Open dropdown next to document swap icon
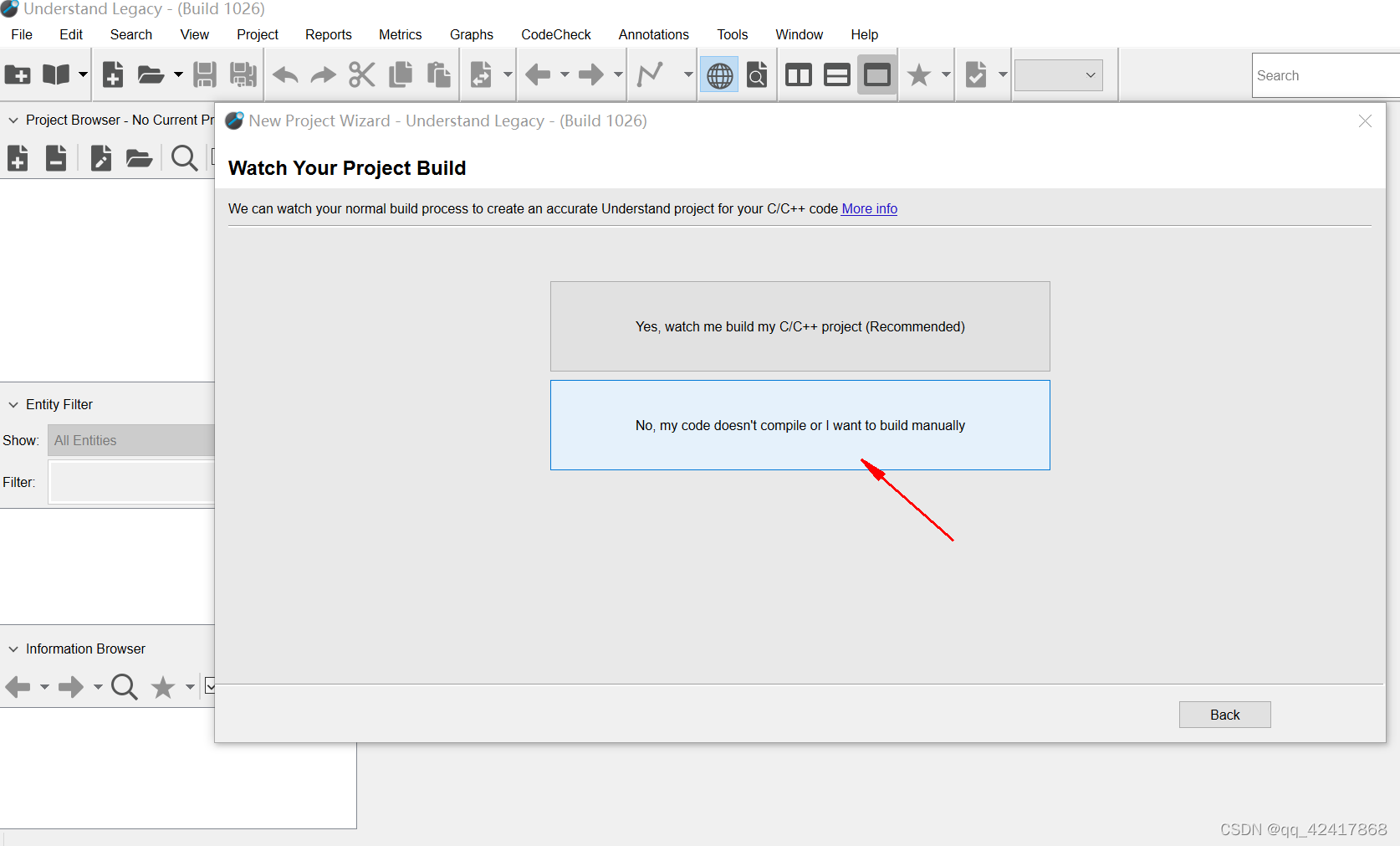The image size is (1400, 846). coord(508,75)
